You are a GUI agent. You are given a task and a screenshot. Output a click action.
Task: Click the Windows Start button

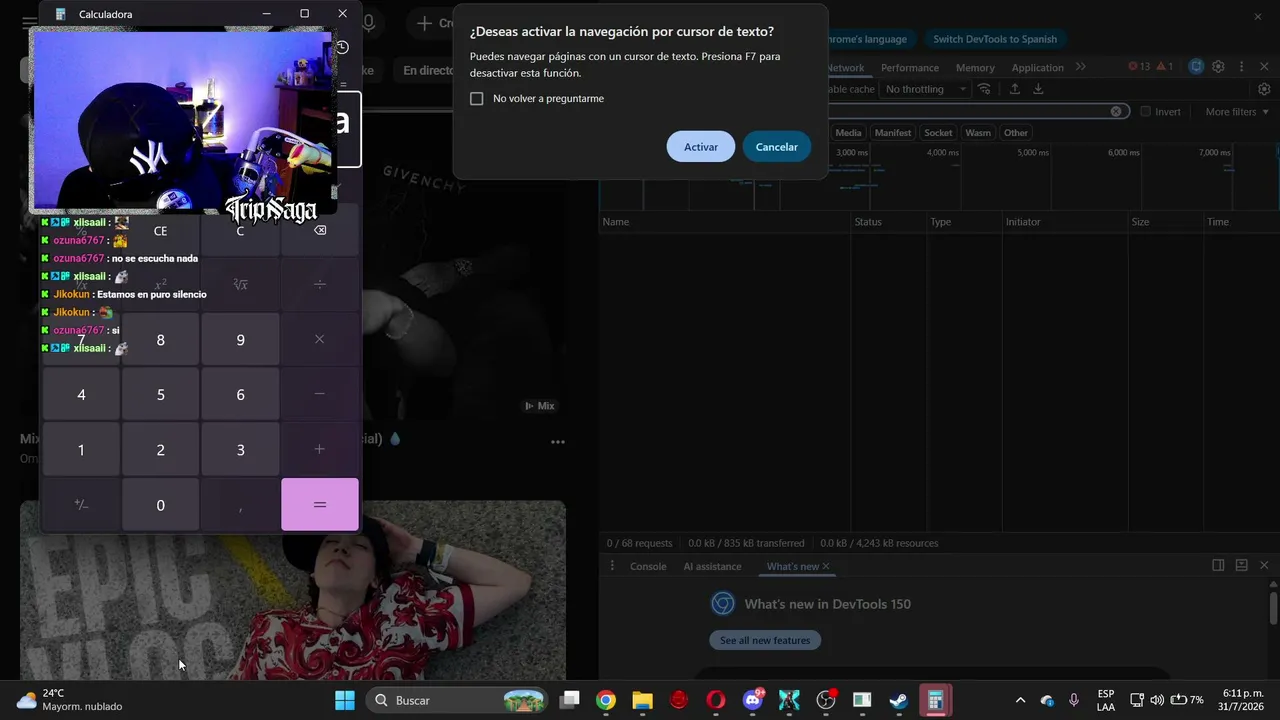pyautogui.click(x=345, y=700)
